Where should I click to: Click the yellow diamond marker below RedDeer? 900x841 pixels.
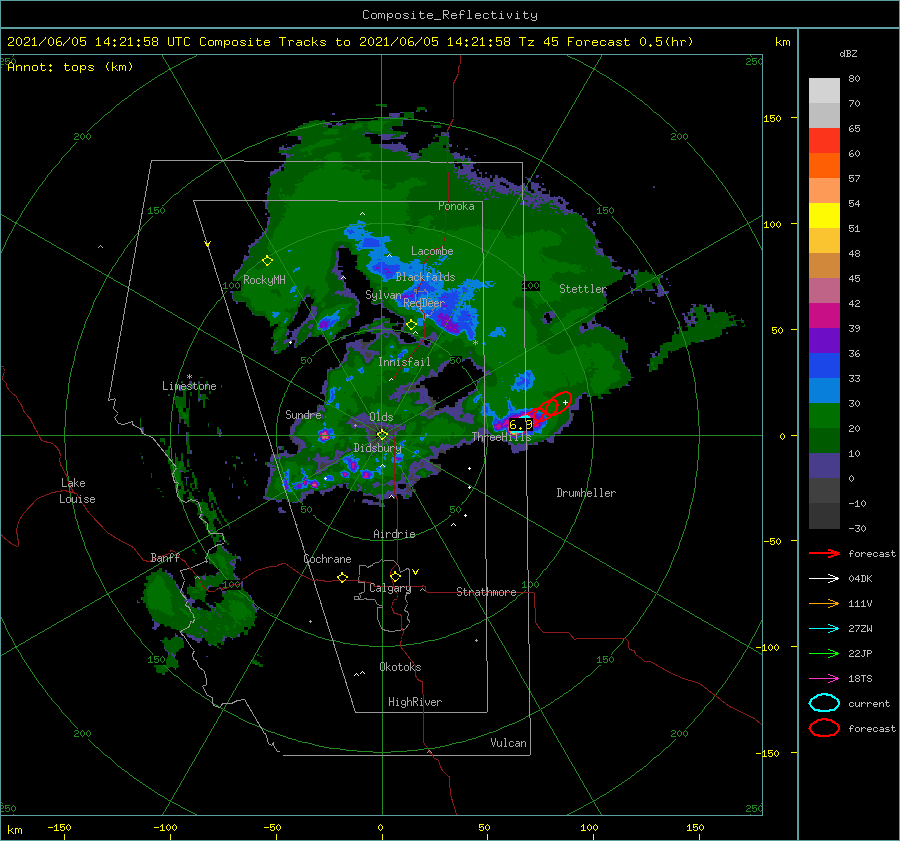[412, 325]
